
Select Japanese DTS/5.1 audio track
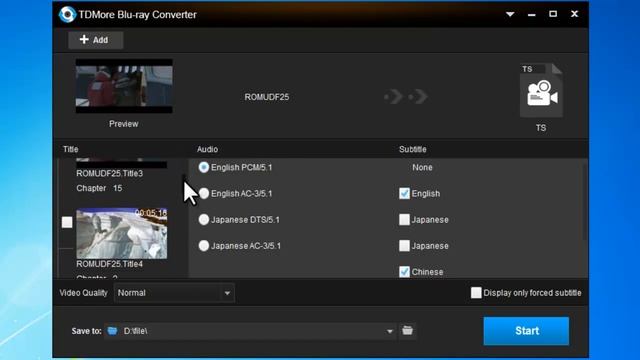[x=204, y=220]
